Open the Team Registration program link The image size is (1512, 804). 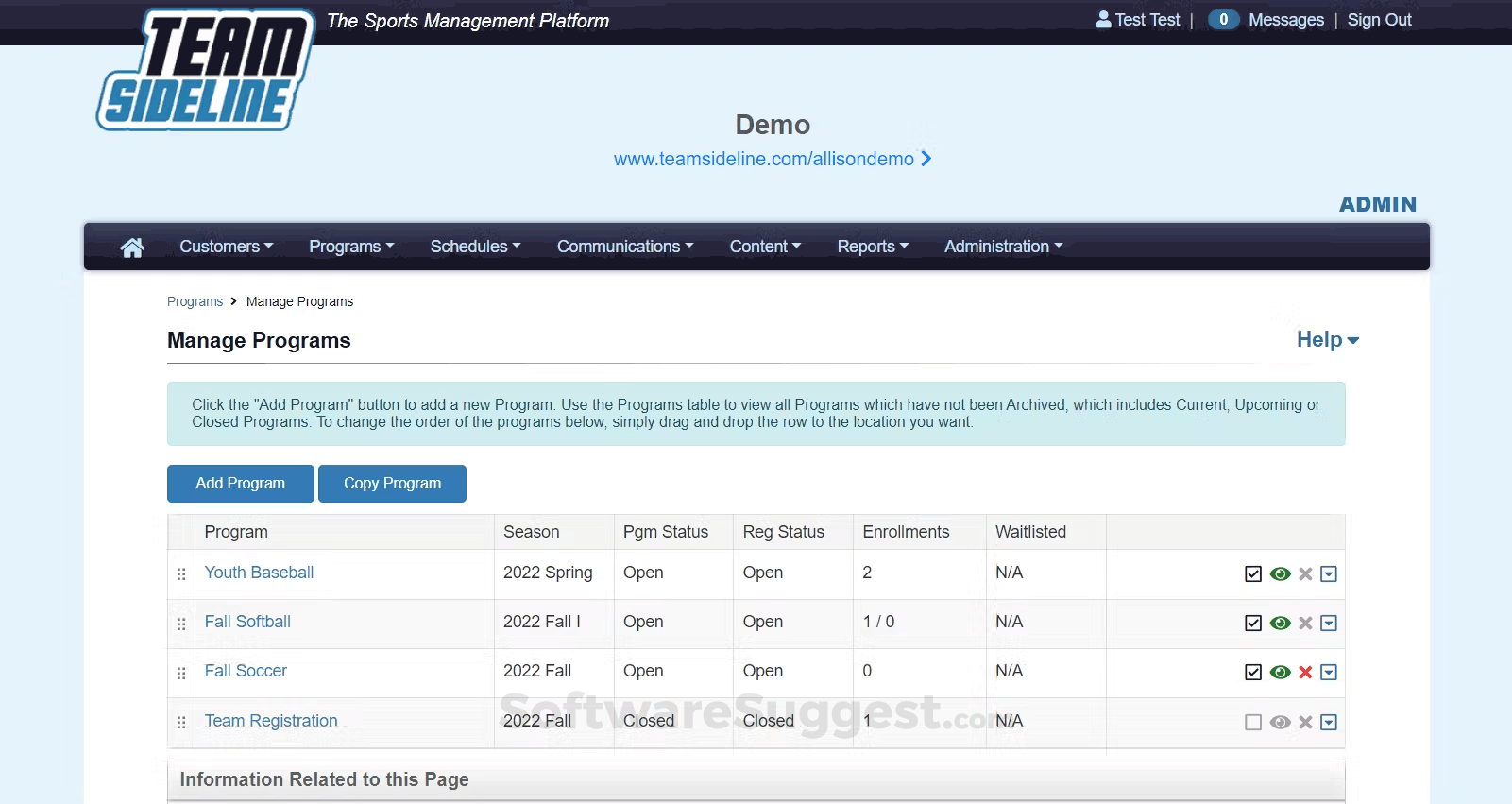click(x=271, y=721)
